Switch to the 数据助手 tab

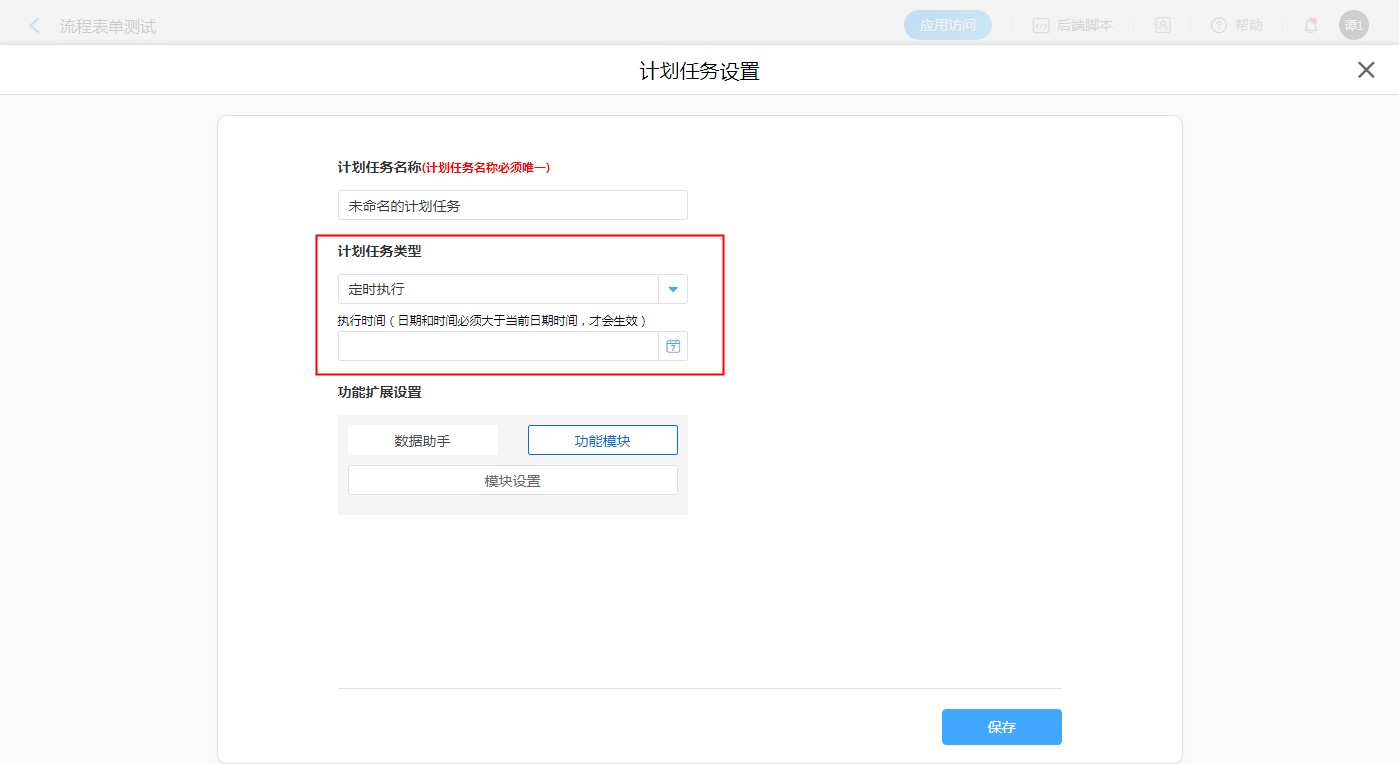click(423, 440)
